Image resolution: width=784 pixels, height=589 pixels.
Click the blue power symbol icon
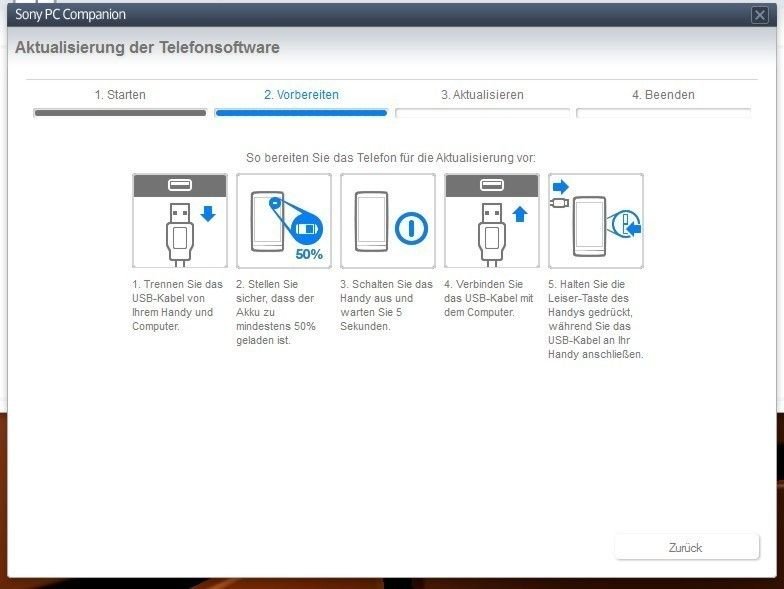click(x=411, y=228)
